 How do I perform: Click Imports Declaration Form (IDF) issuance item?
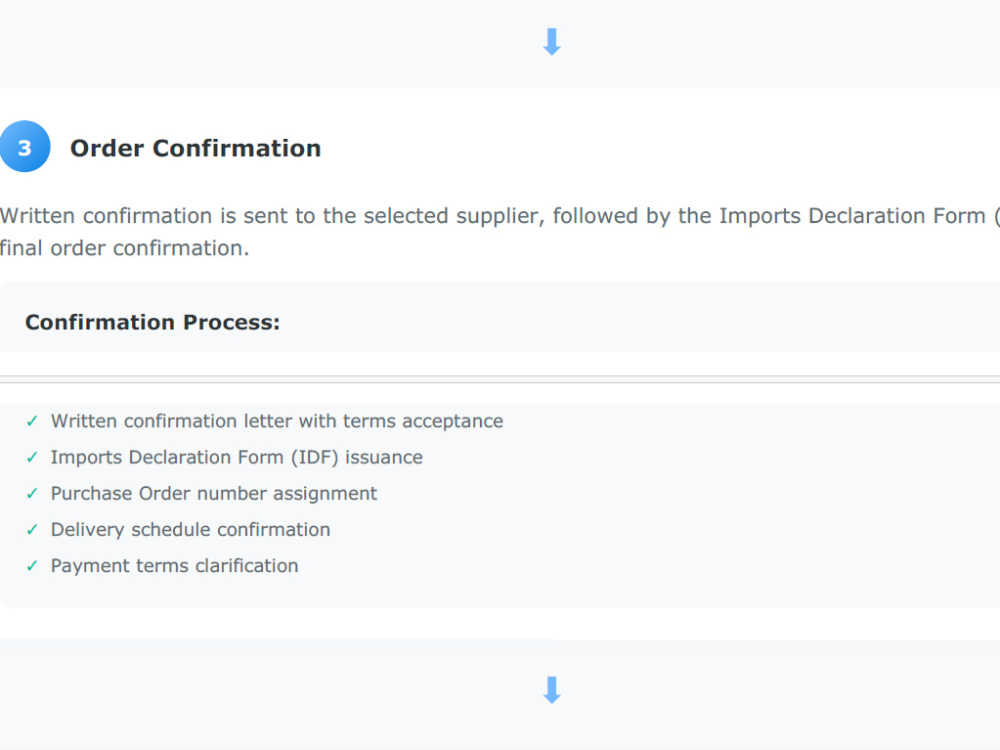click(237, 457)
